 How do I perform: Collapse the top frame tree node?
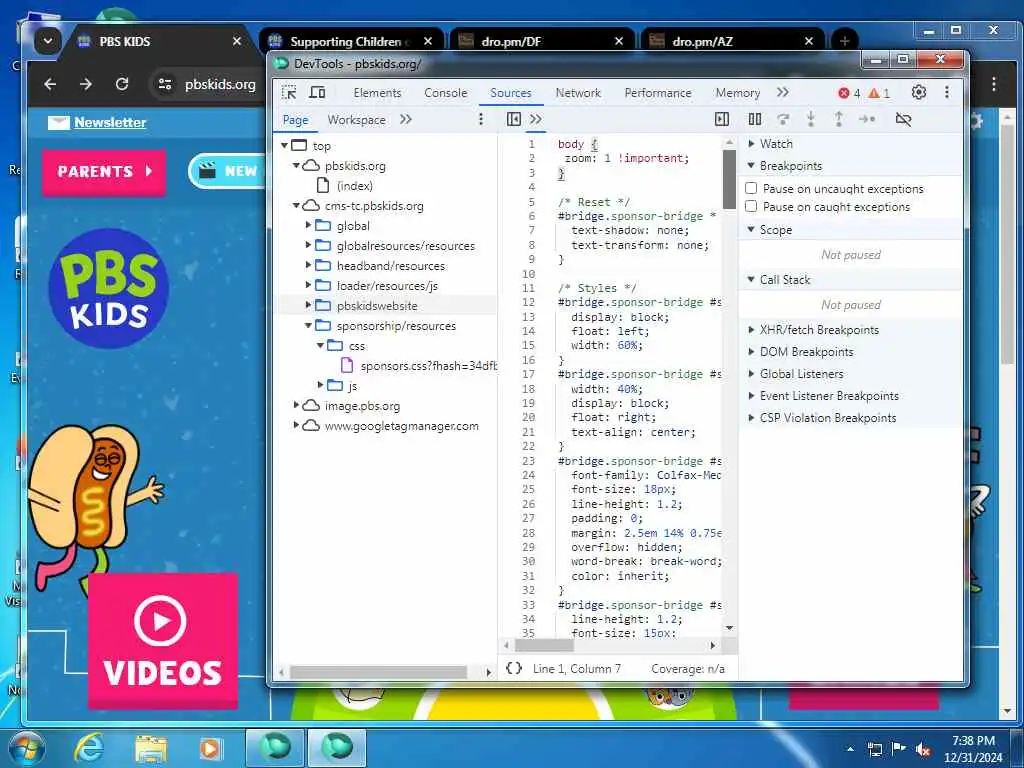point(284,145)
